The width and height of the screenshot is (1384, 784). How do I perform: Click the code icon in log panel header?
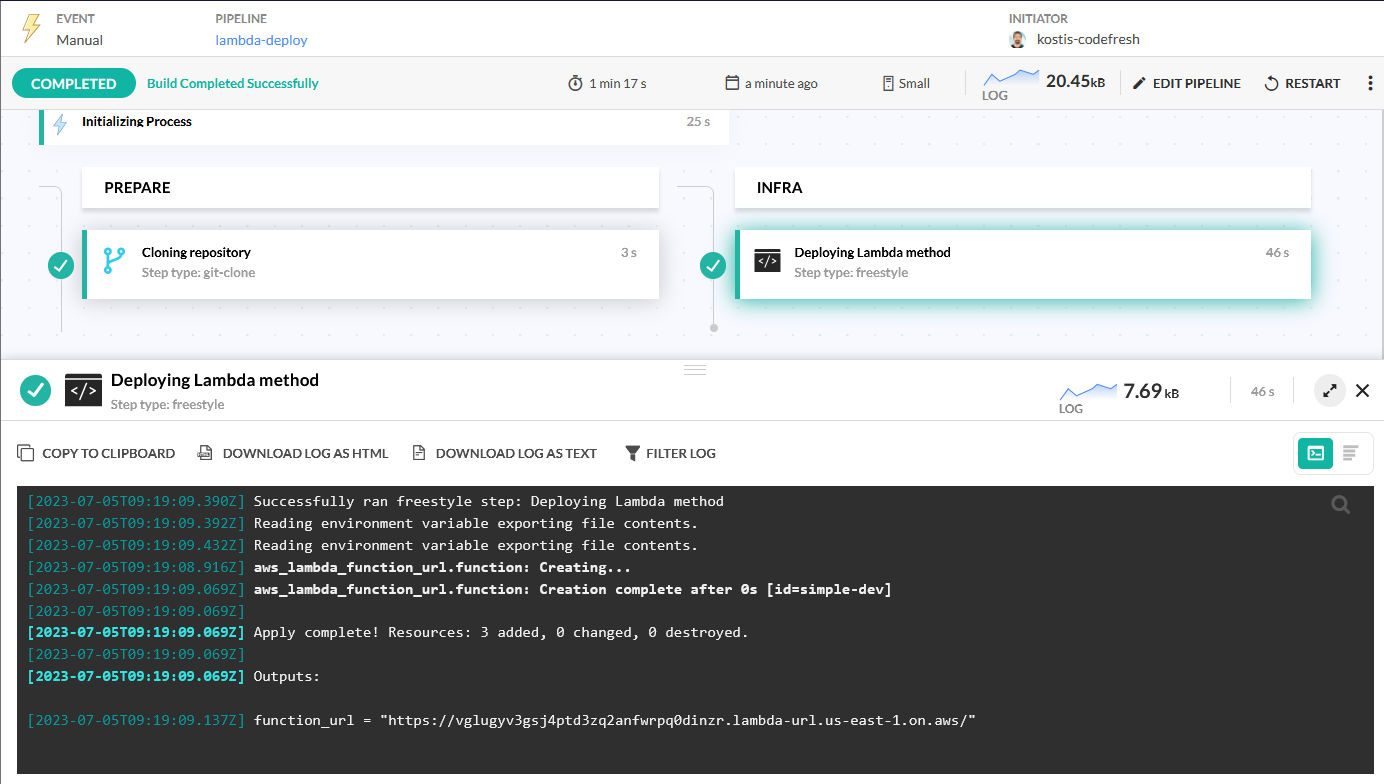[x=83, y=390]
